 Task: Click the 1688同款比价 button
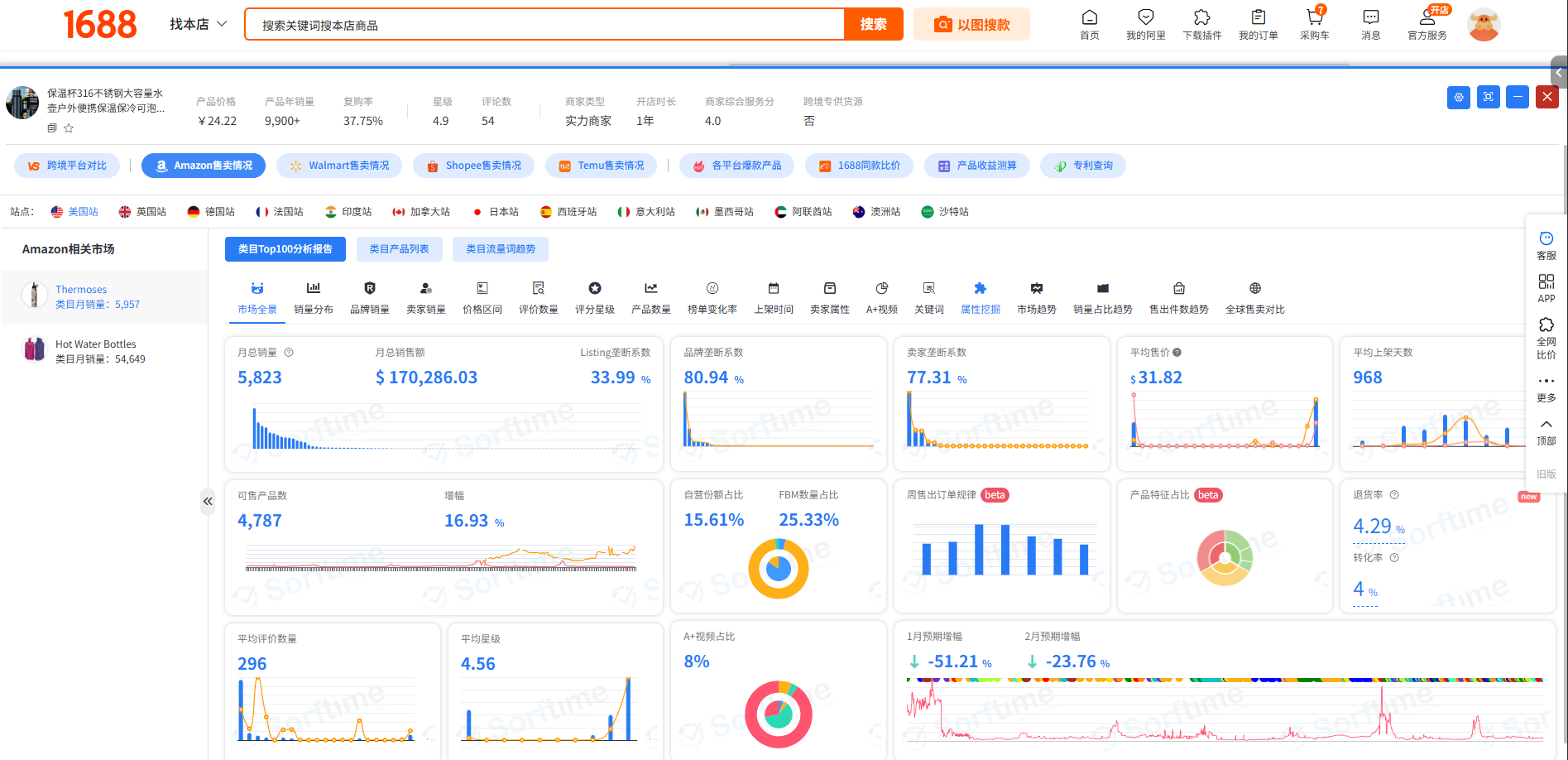pos(859,166)
